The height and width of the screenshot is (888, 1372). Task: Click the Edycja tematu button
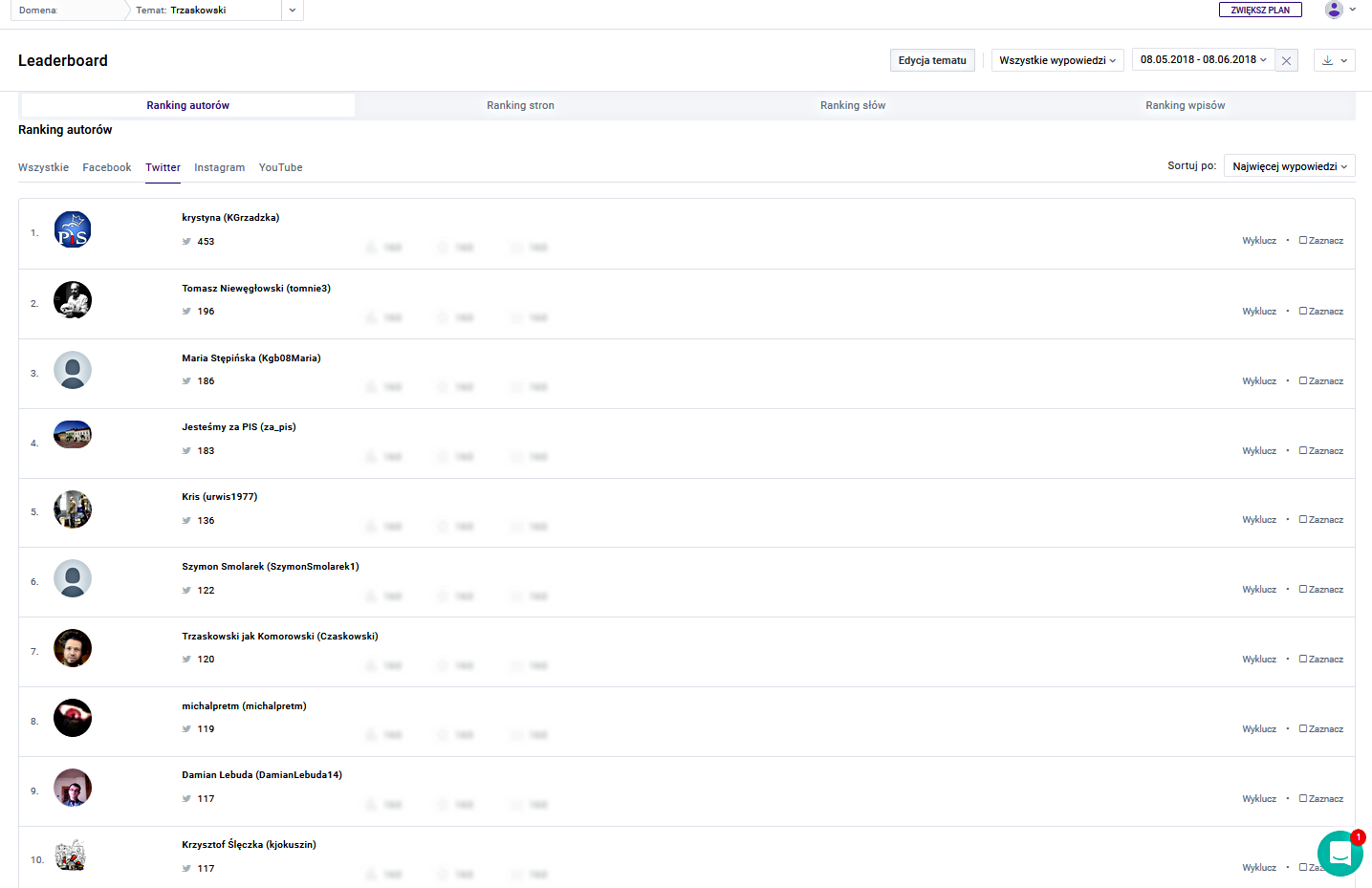tap(932, 60)
